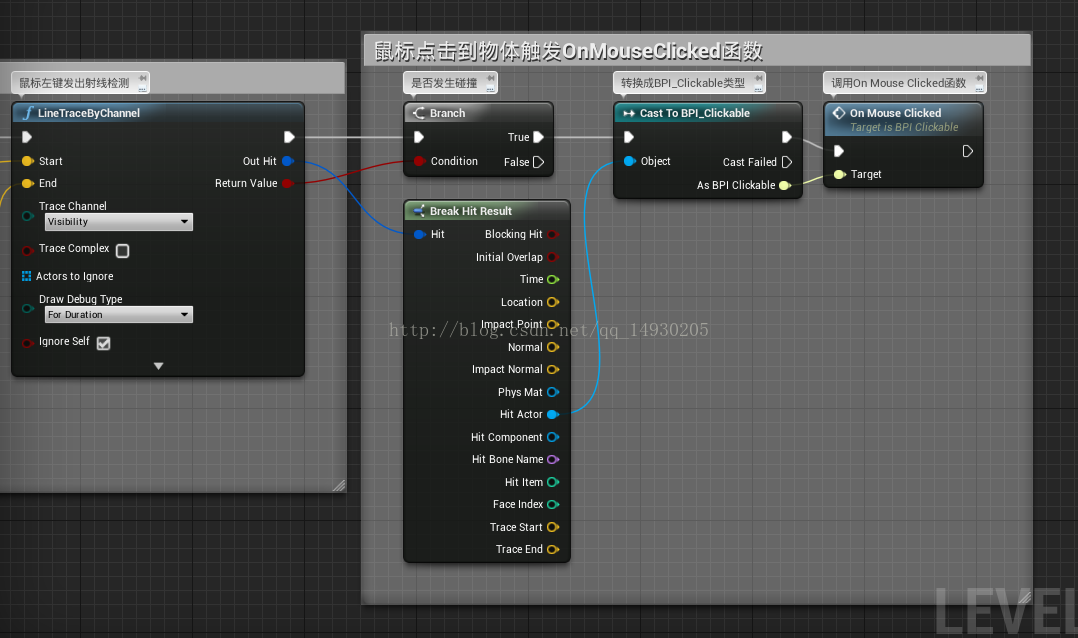Viewport: 1078px width, 638px height.
Task: Click the Cast Failed execution pin
Action: 788,161
